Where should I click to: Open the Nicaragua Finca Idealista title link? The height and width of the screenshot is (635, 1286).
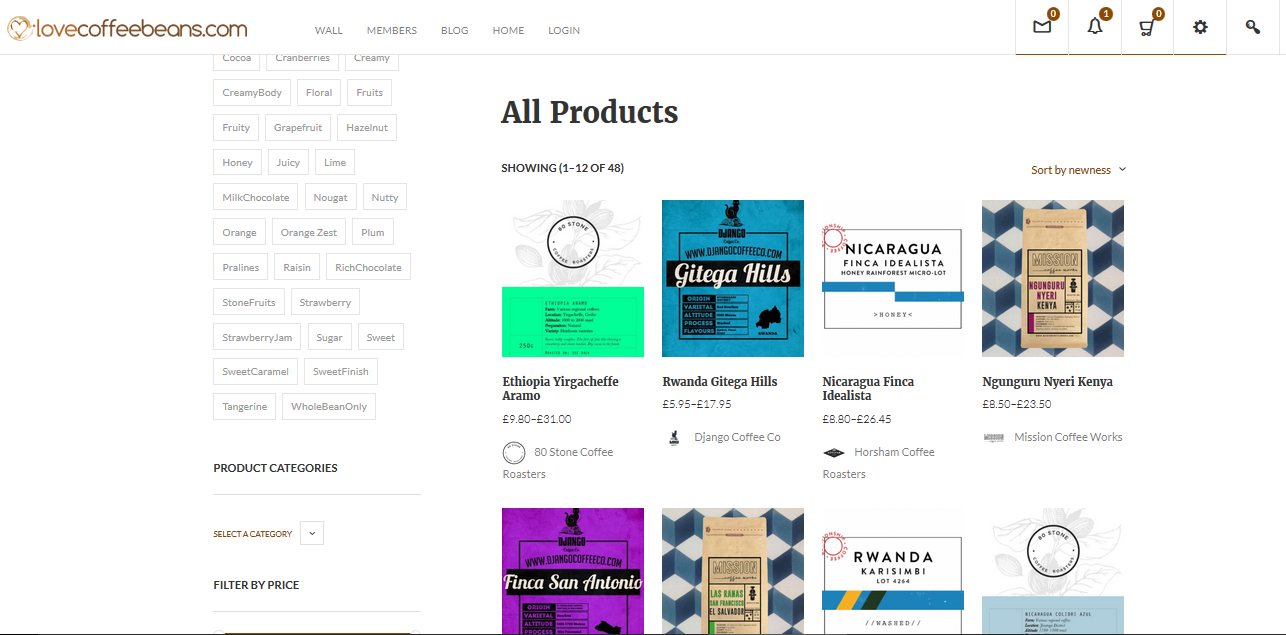(868, 389)
